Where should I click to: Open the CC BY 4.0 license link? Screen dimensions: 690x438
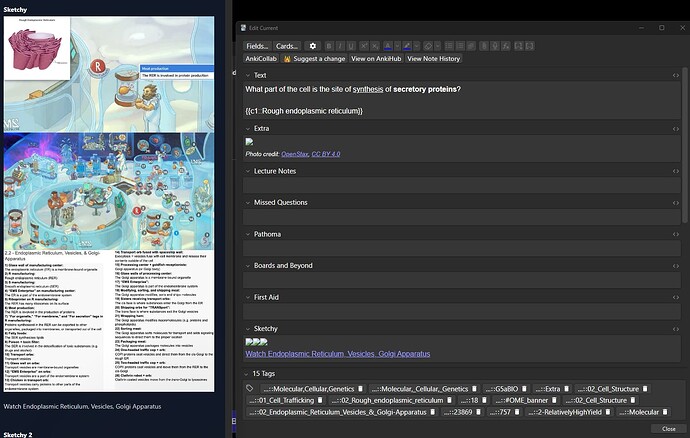click(326, 154)
